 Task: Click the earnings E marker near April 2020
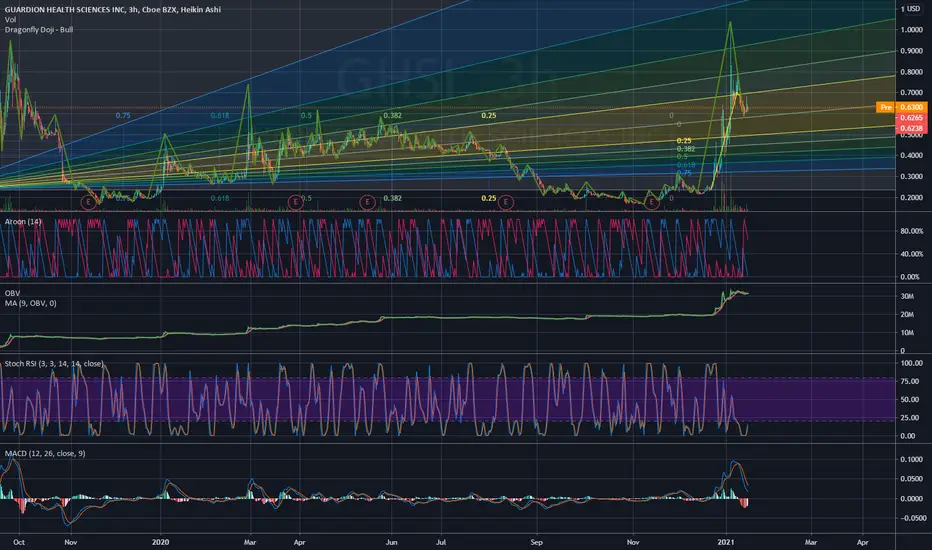295,202
